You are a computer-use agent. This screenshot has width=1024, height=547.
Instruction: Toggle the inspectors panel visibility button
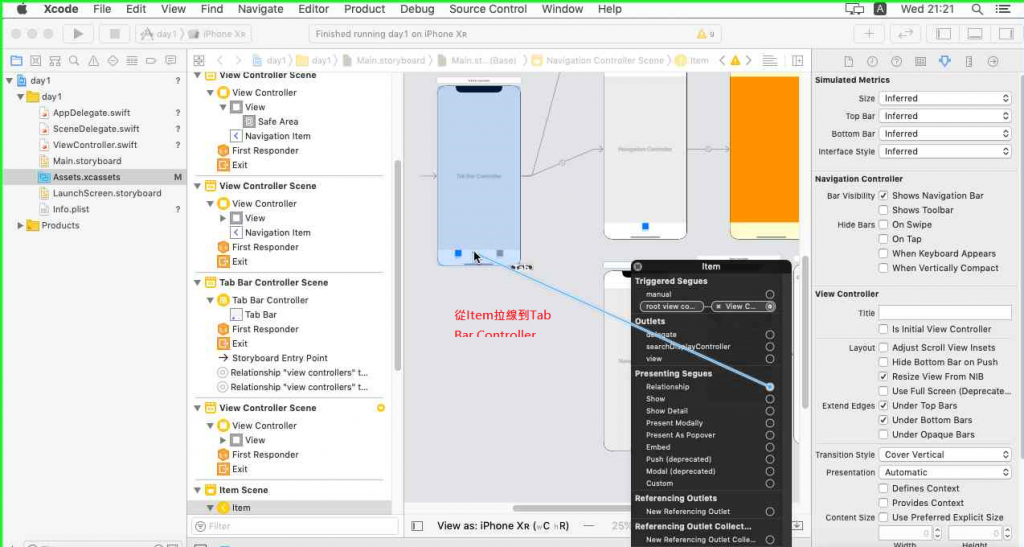[1006, 34]
